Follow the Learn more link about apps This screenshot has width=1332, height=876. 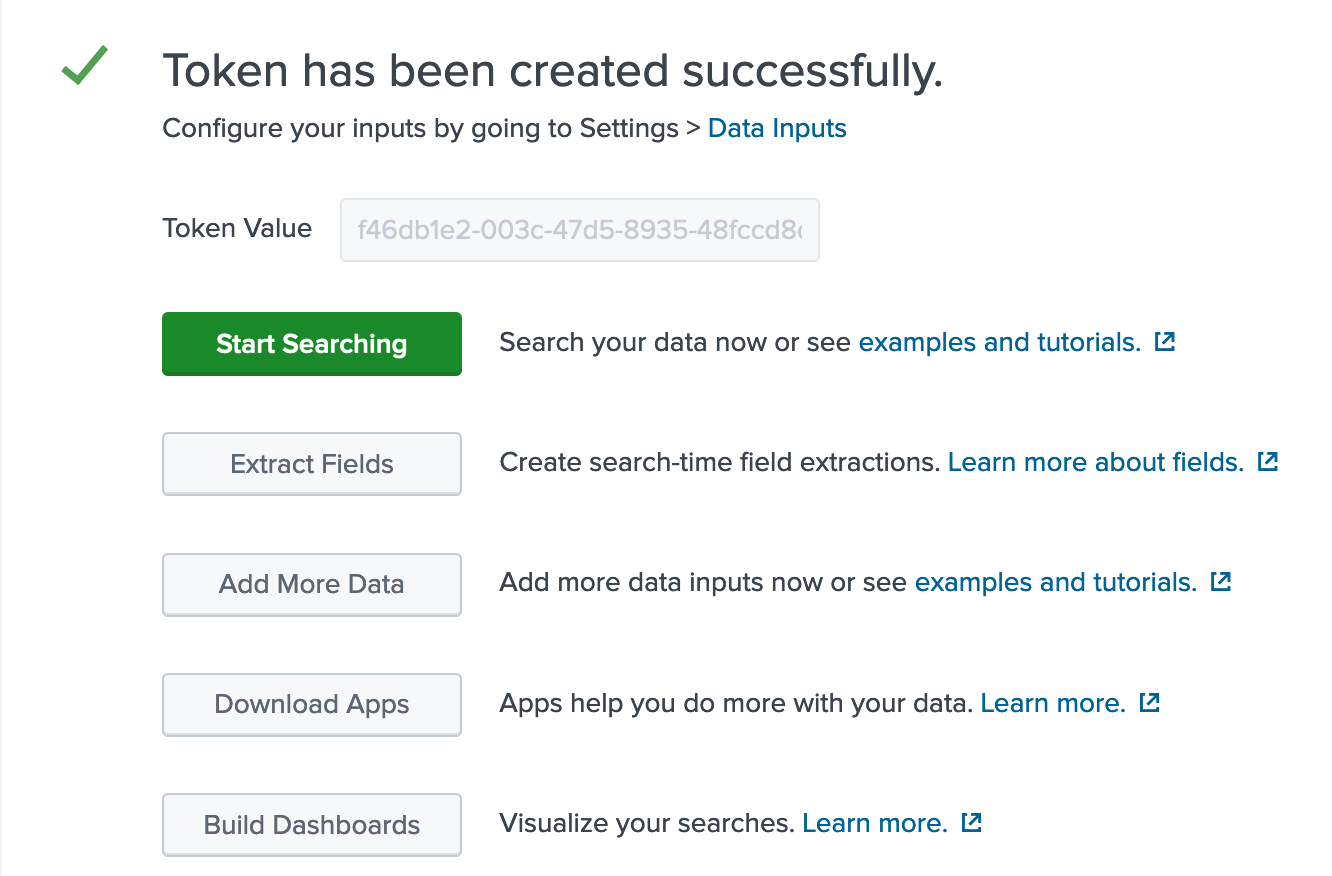[x=1053, y=703]
